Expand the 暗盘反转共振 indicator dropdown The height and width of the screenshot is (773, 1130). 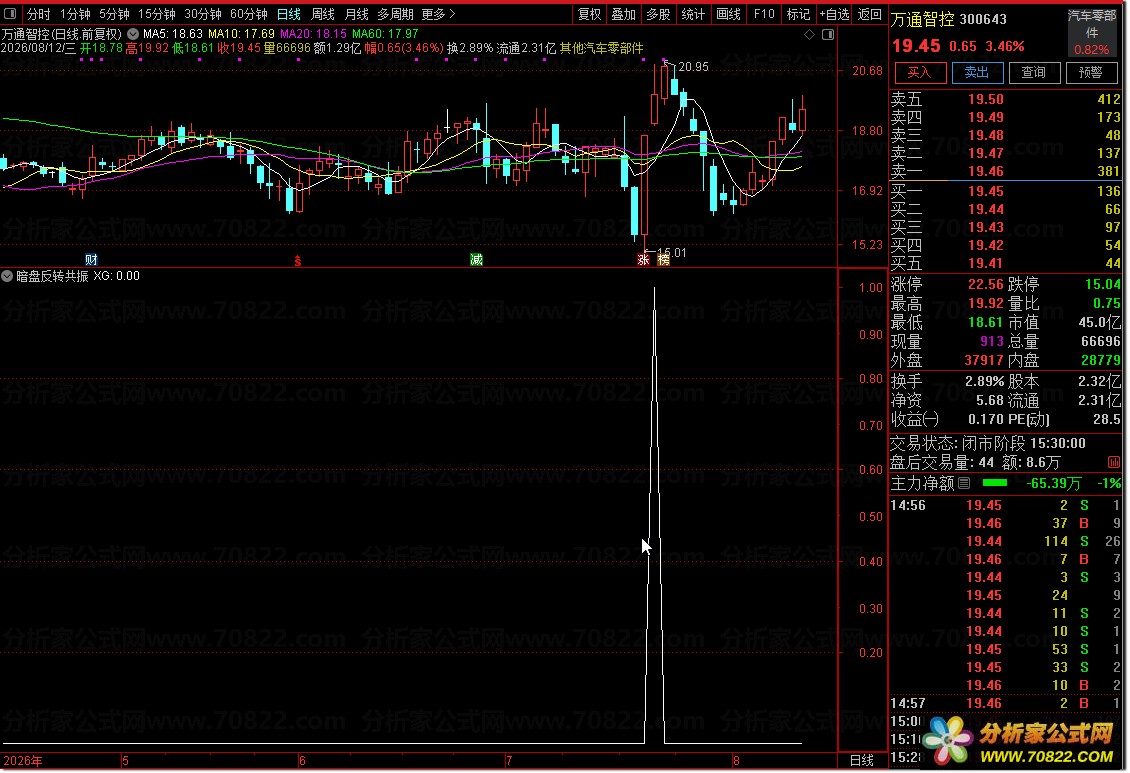click(7, 276)
